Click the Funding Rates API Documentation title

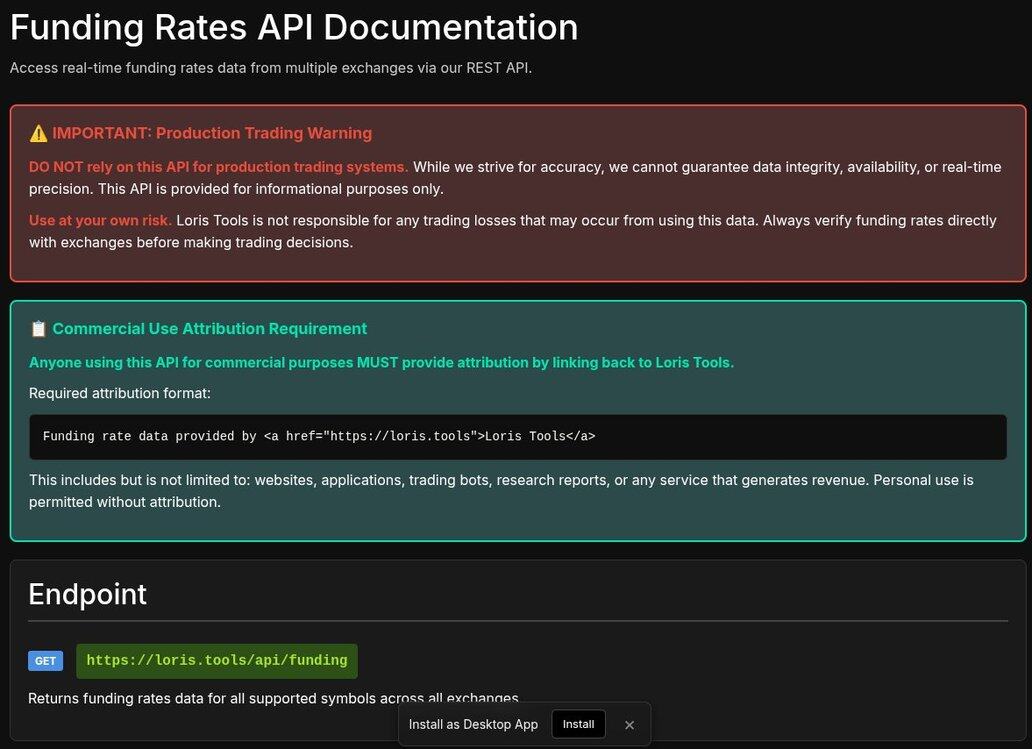[294, 28]
